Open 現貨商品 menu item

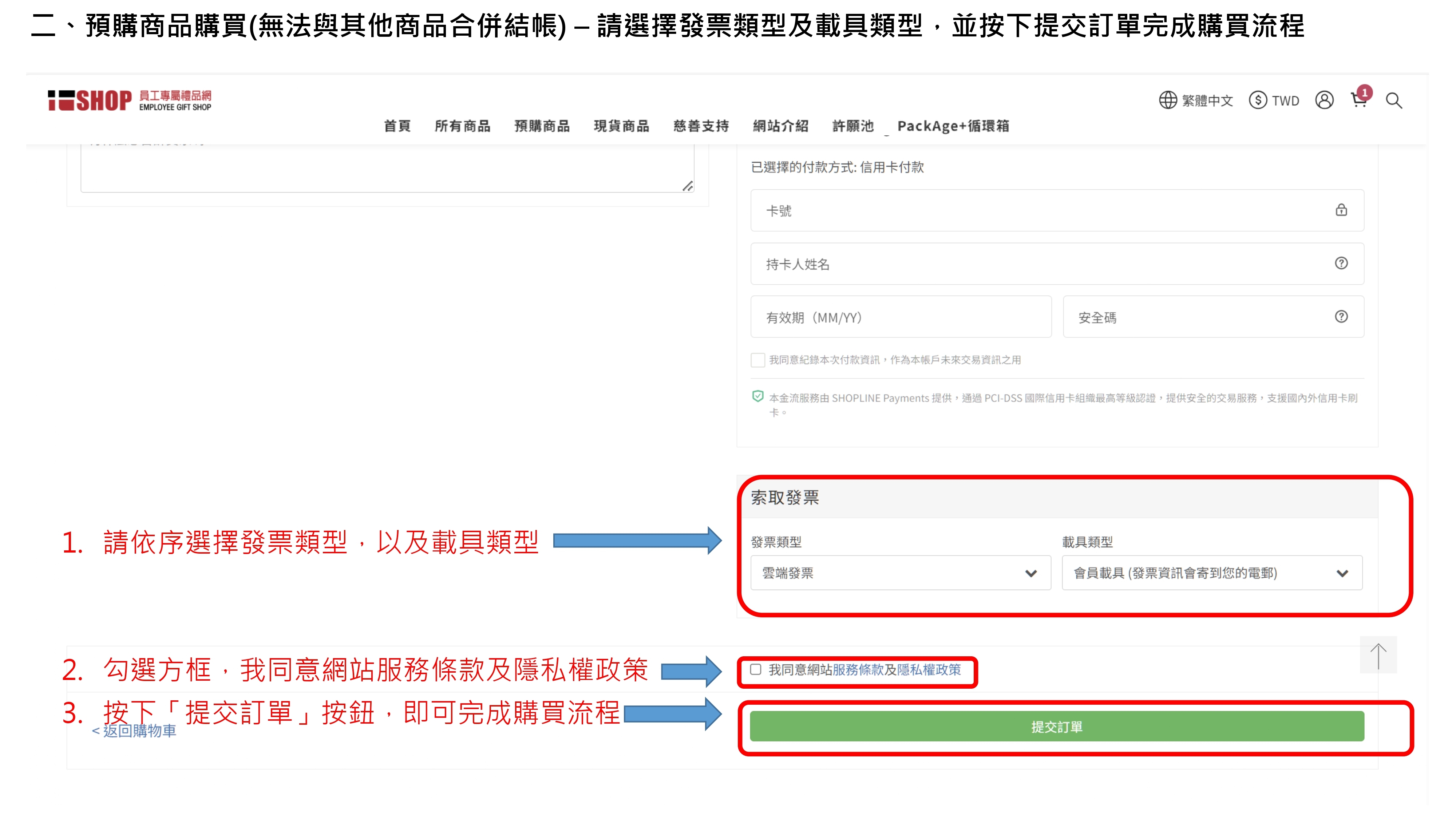point(622,126)
